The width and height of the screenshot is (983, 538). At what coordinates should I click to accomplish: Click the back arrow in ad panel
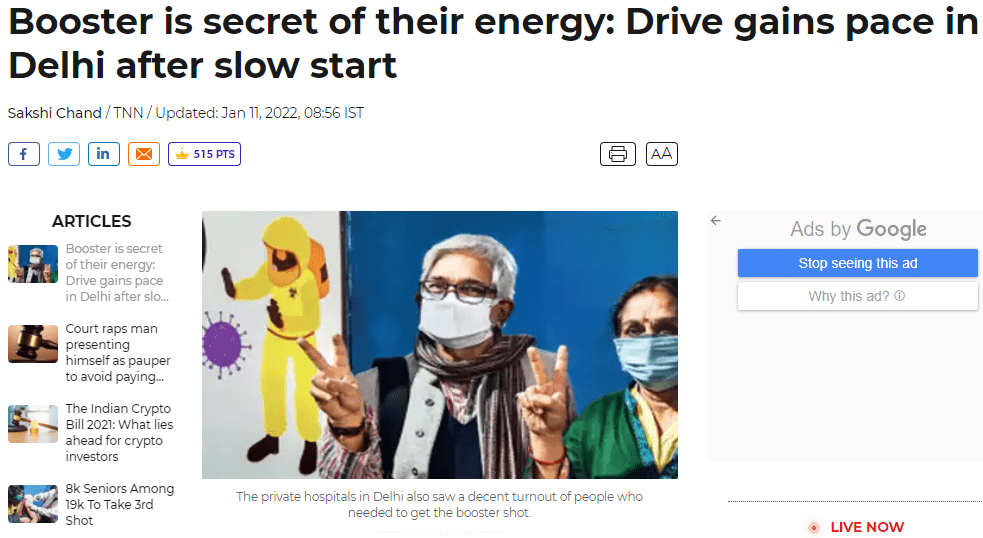click(716, 221)
